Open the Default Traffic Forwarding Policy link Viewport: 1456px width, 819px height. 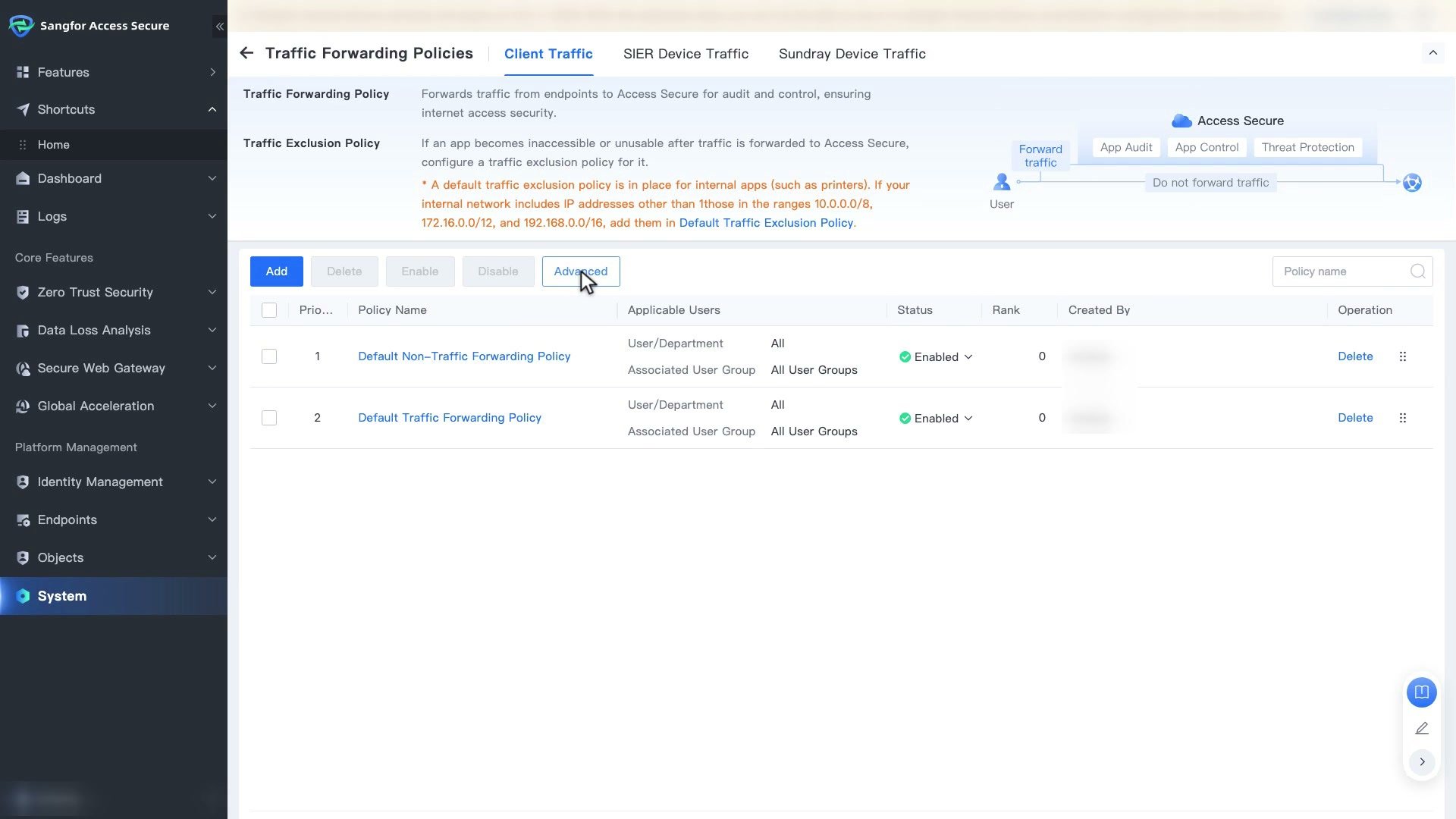450,418
